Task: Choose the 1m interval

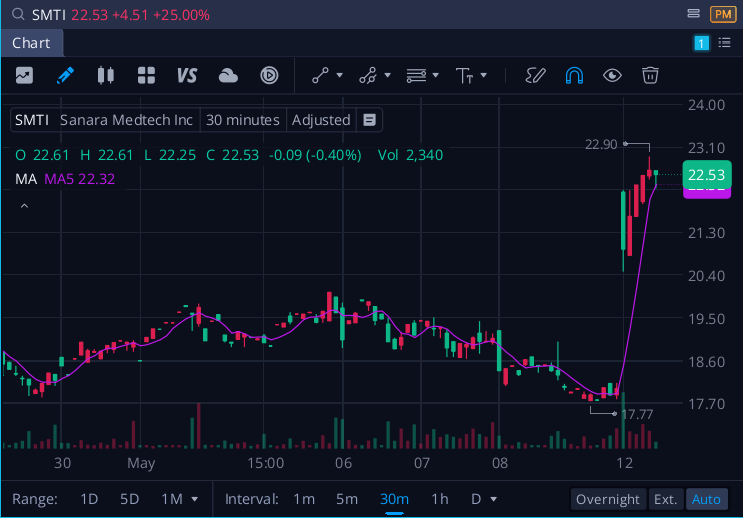Action: (x=304, y=499)
